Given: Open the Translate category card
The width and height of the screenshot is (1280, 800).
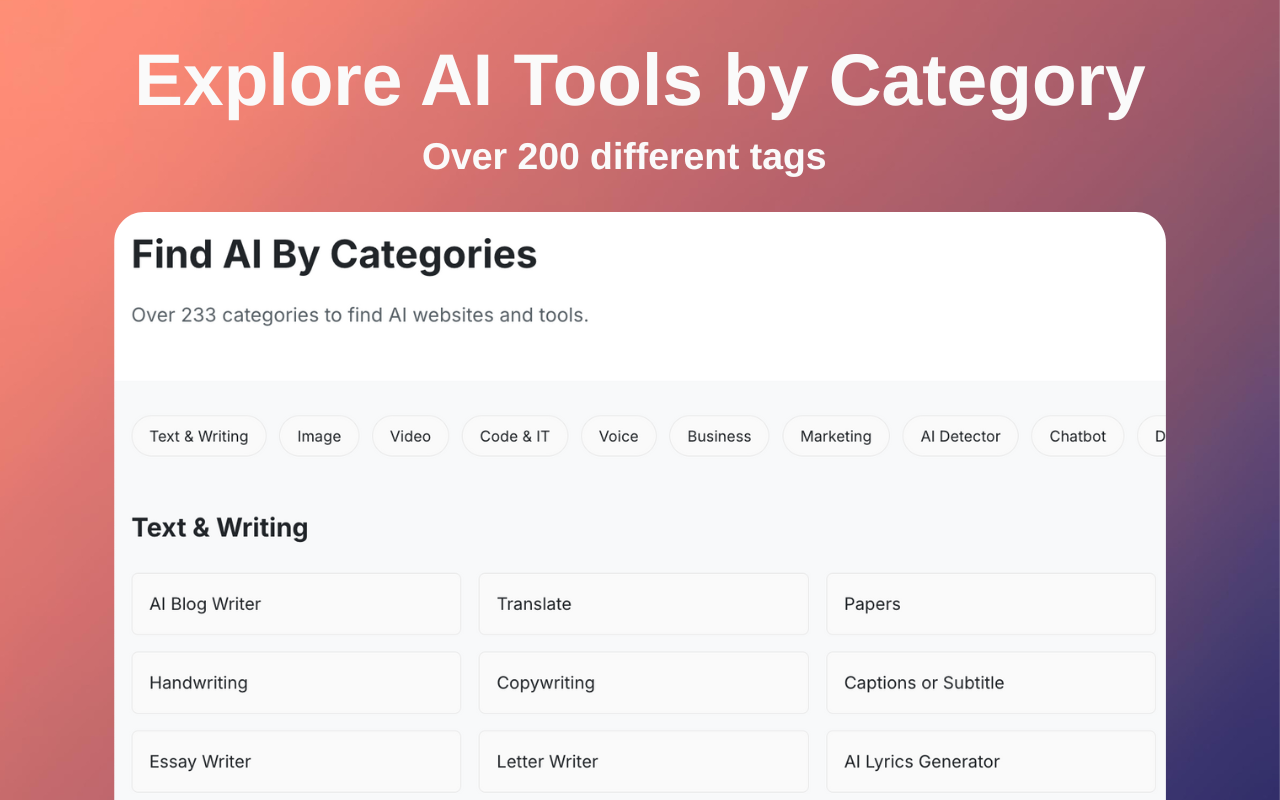Looking at the screenshot, I should coord(643,604).
